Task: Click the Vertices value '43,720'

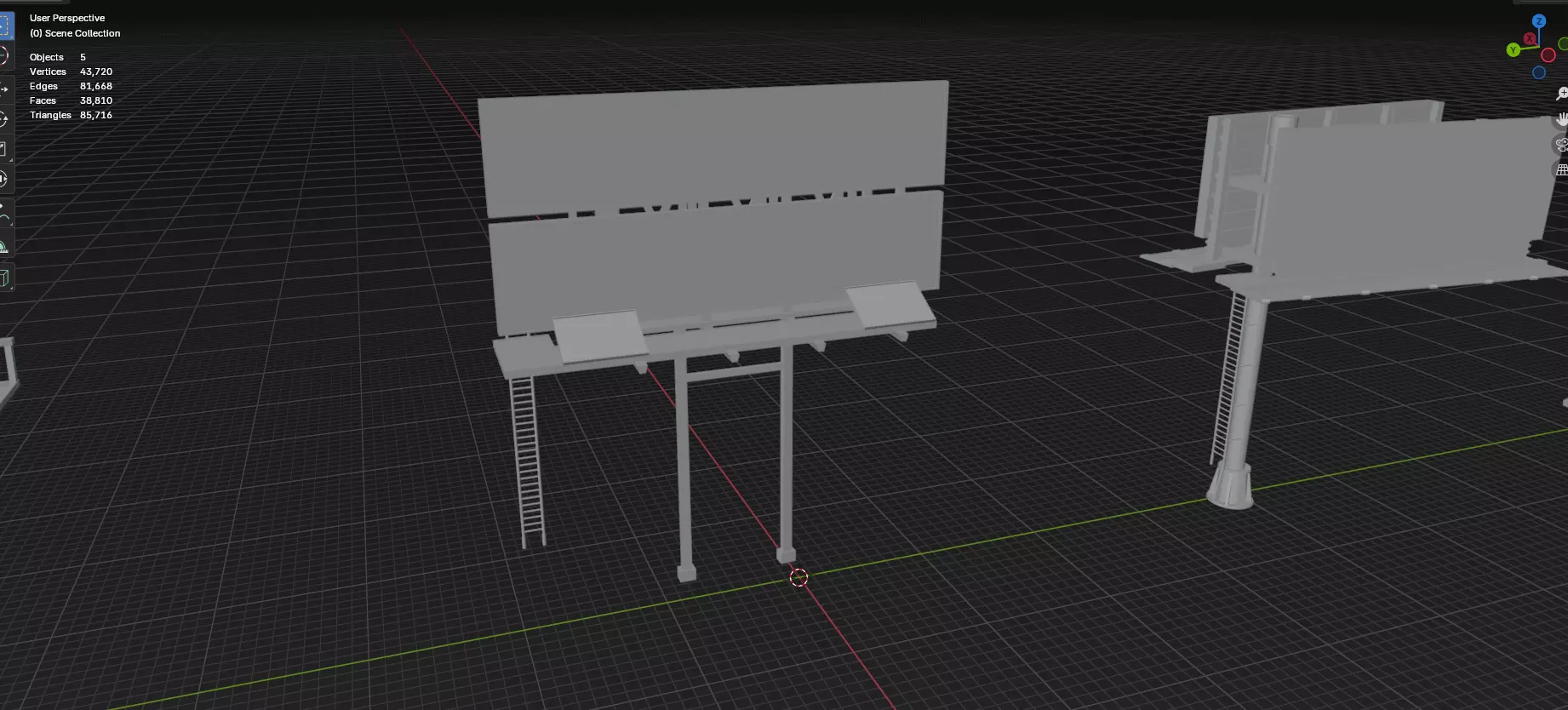Action: [x=96, y=72]
